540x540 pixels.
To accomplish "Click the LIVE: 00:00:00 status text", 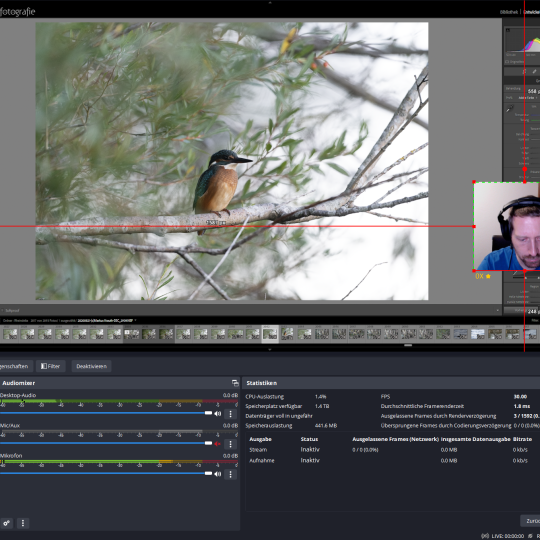I will pyautogui.click(x=507, y=536).
